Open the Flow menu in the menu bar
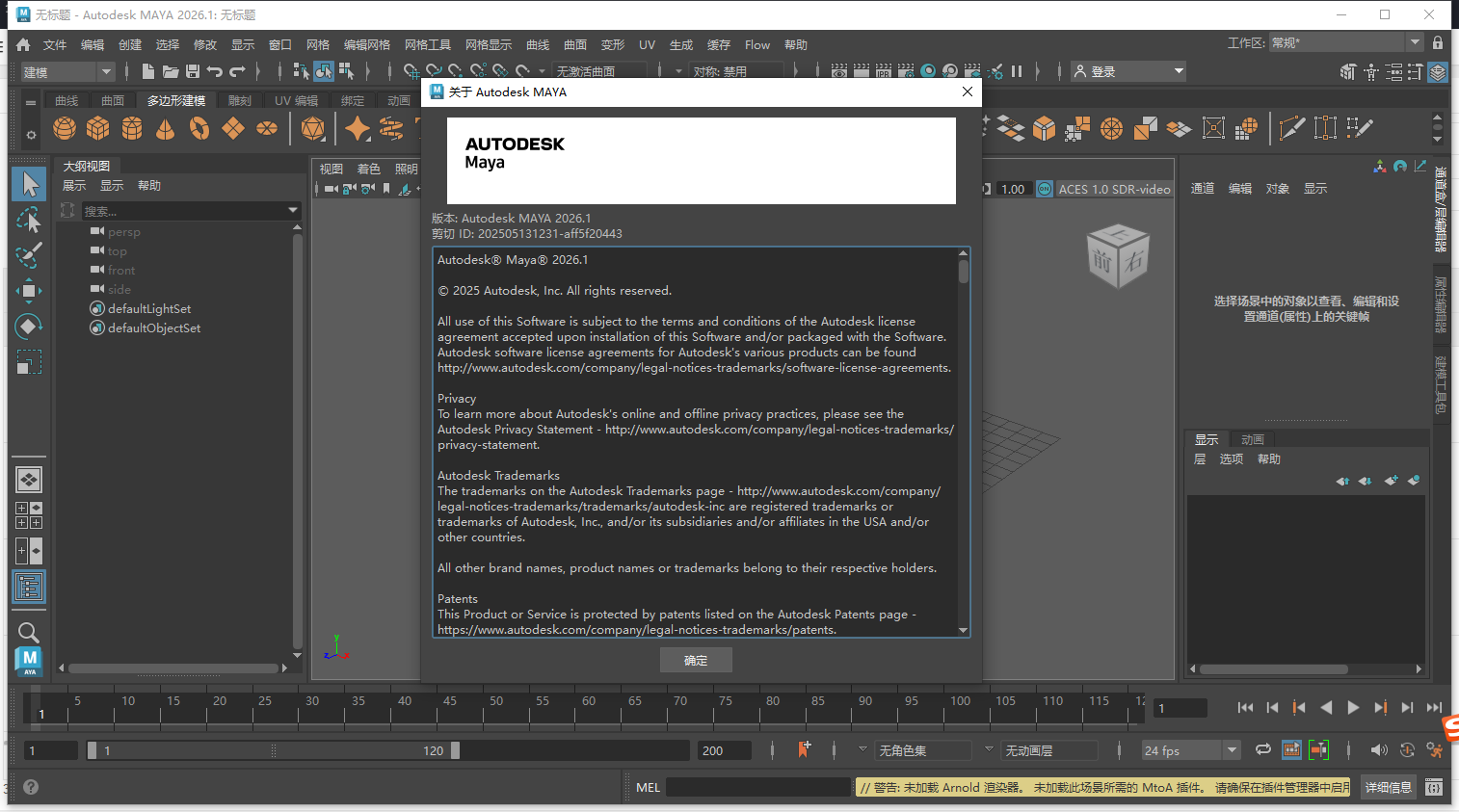Screen dimensions: 1459x812 pyautogui.click(x=757, y=44)
